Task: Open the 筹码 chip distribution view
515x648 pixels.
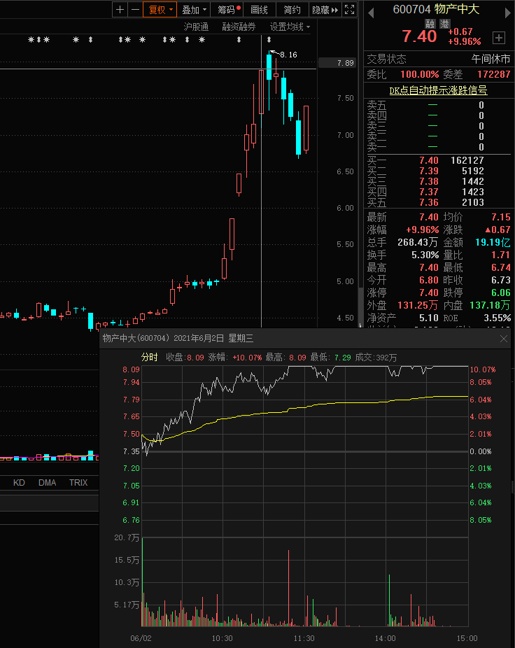Action: (229, 10)
